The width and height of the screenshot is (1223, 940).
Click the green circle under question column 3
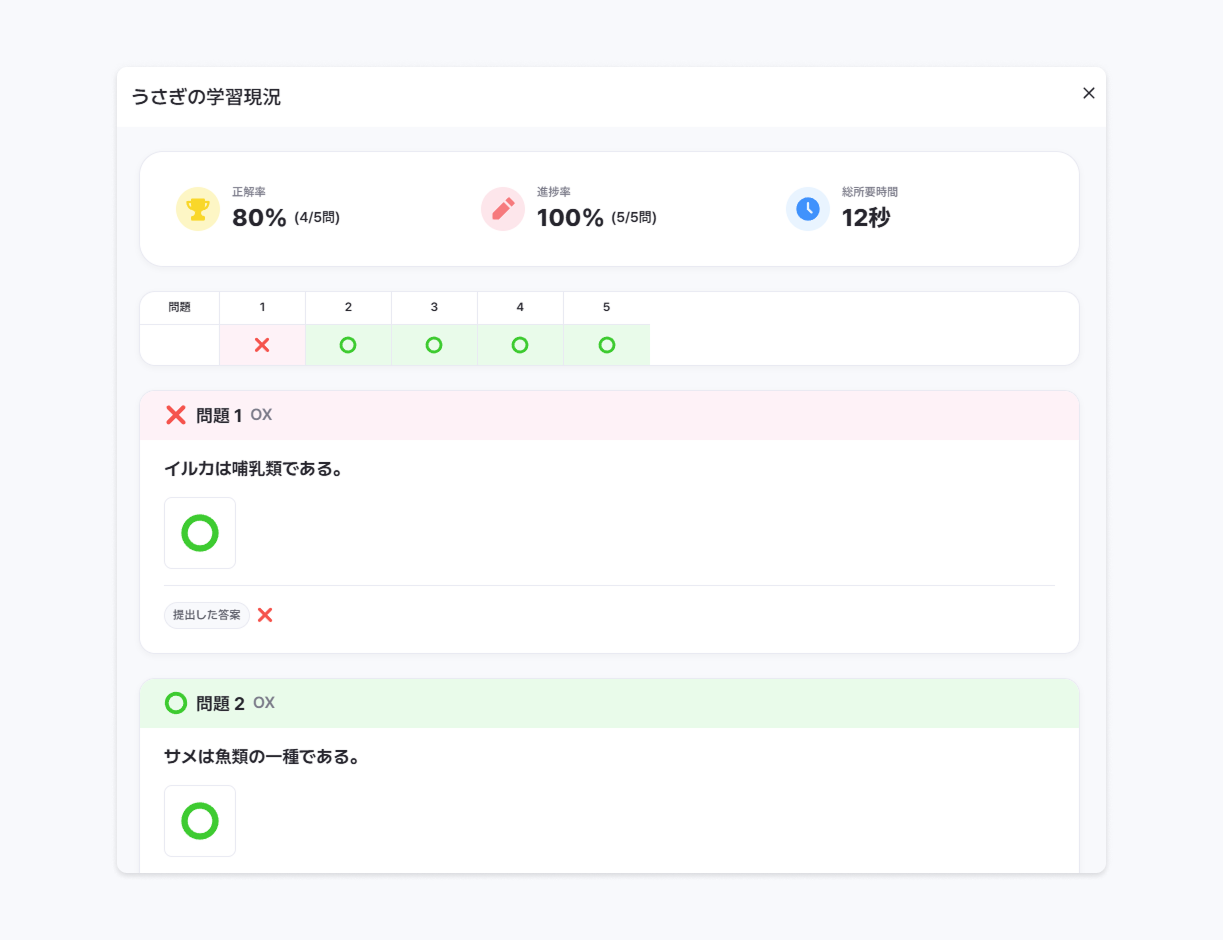pyautogui.click(x=434, y=345)
